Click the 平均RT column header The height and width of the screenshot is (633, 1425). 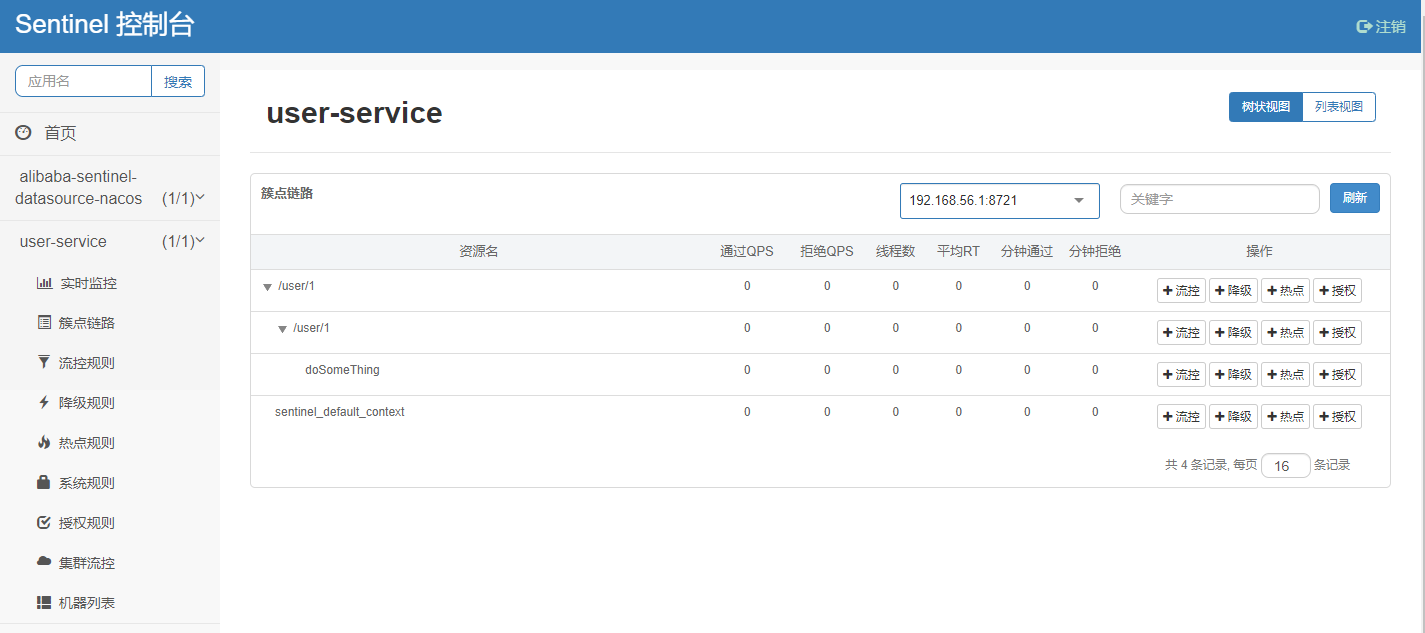[958, 251]
